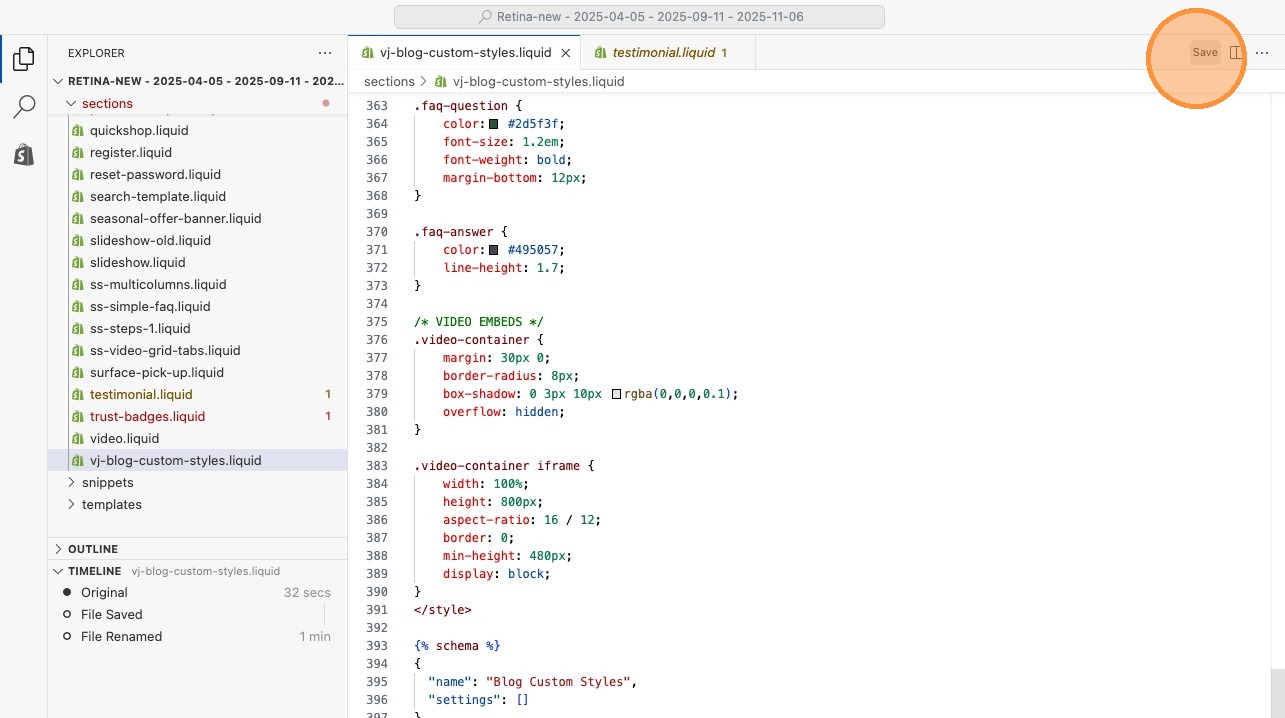Select the Original timeline entry
1285x718 pixels.
[x=104, y=593]
